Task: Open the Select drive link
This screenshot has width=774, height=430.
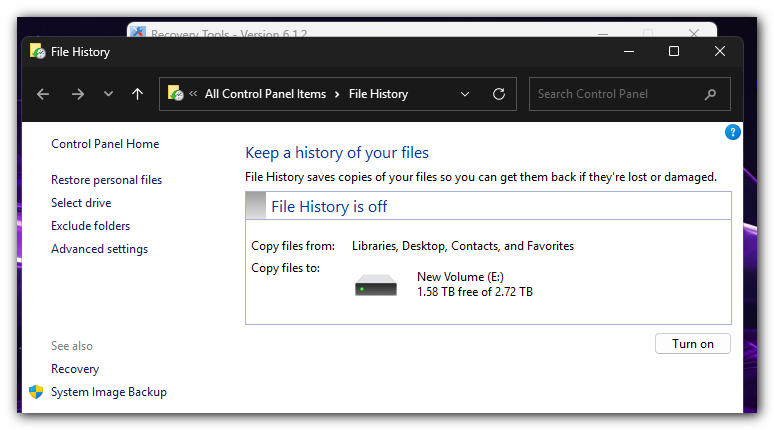Action: click(81, 203)
